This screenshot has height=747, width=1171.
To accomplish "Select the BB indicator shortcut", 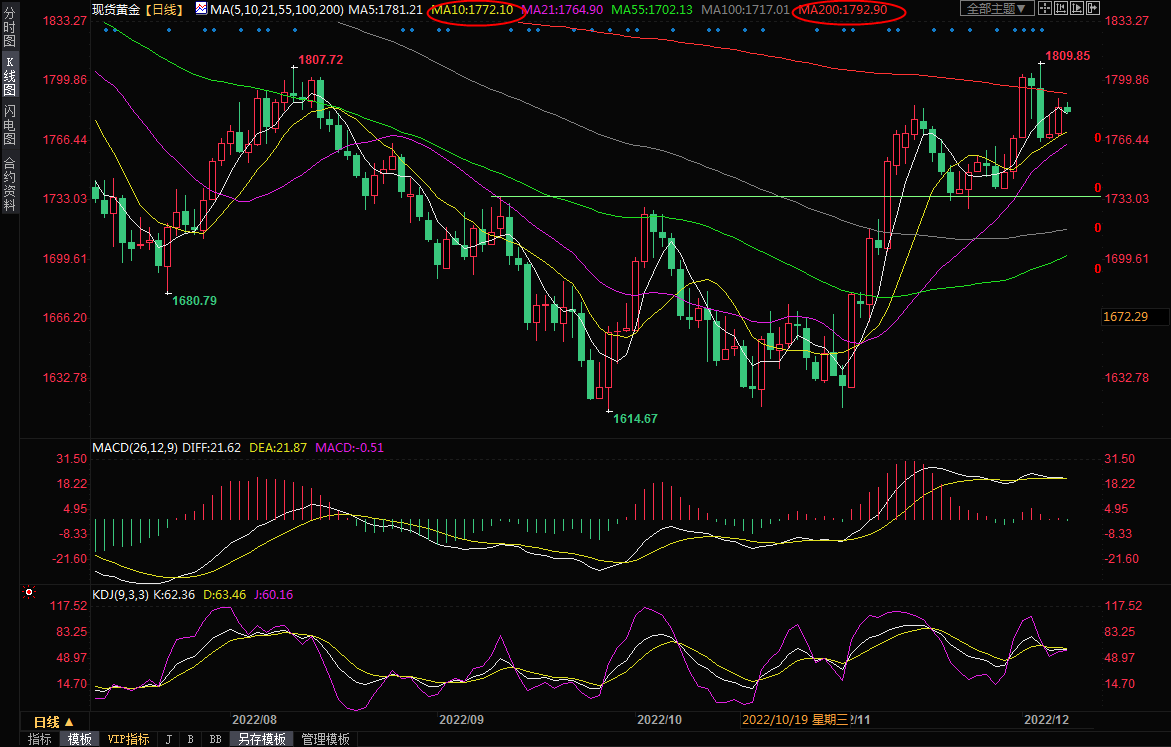I will point(215,739).
